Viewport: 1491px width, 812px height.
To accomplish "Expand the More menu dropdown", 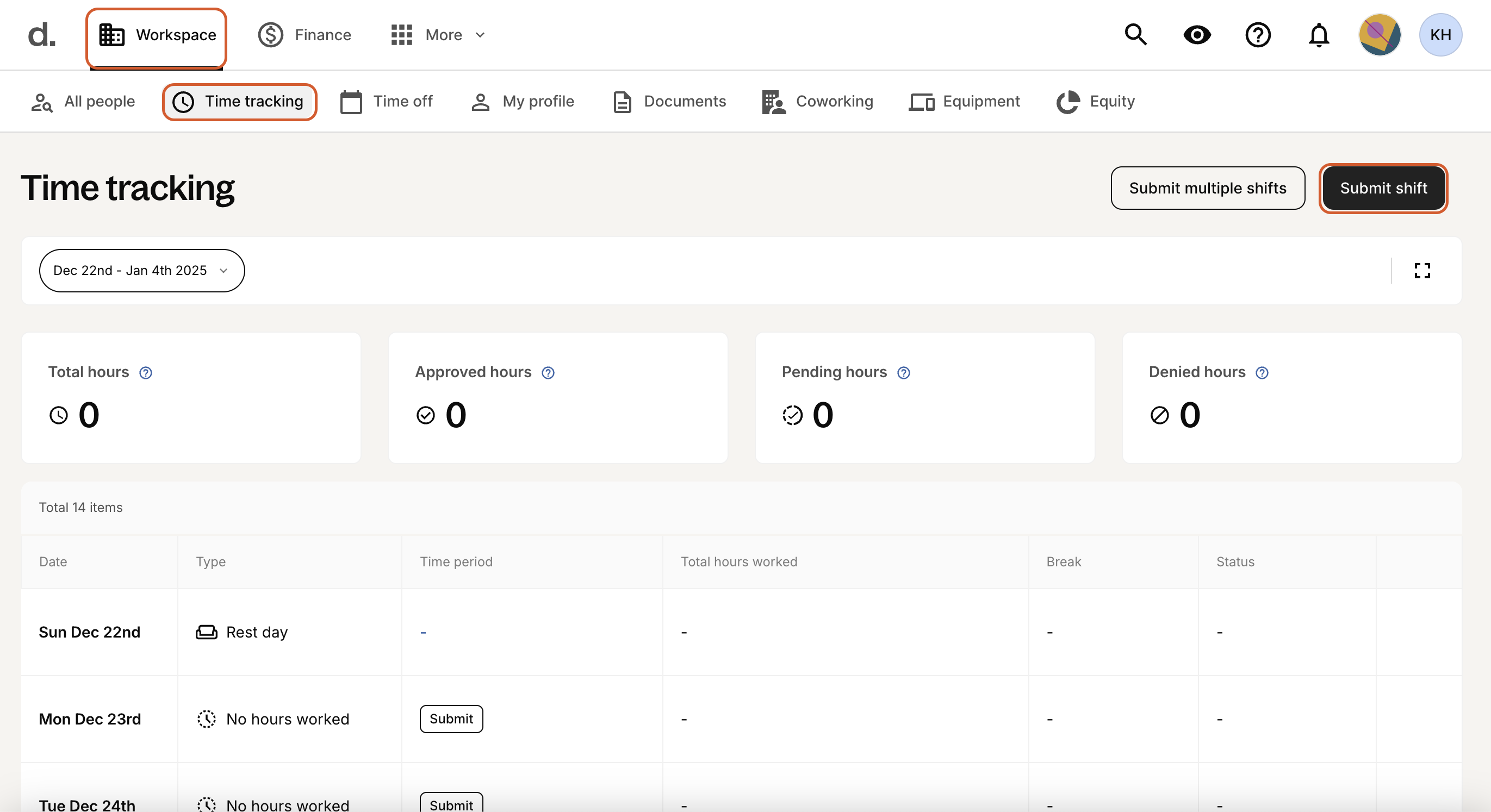I will [438, 35].
